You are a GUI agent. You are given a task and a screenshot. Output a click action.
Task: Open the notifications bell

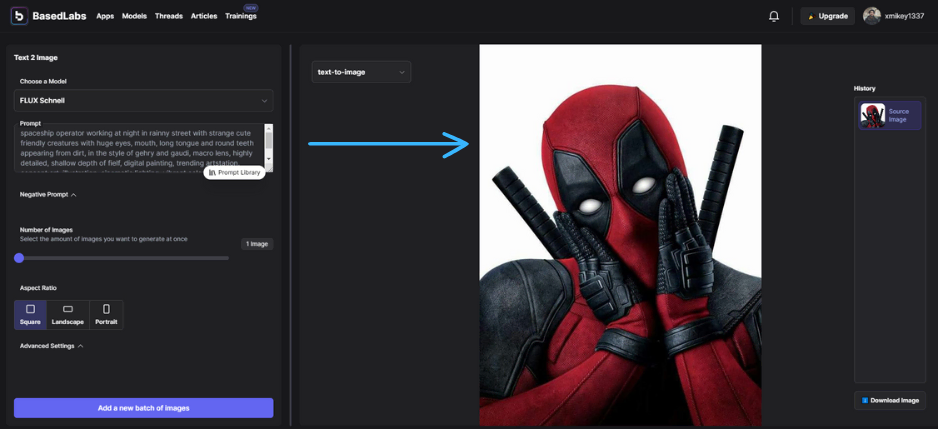(773, 16)
